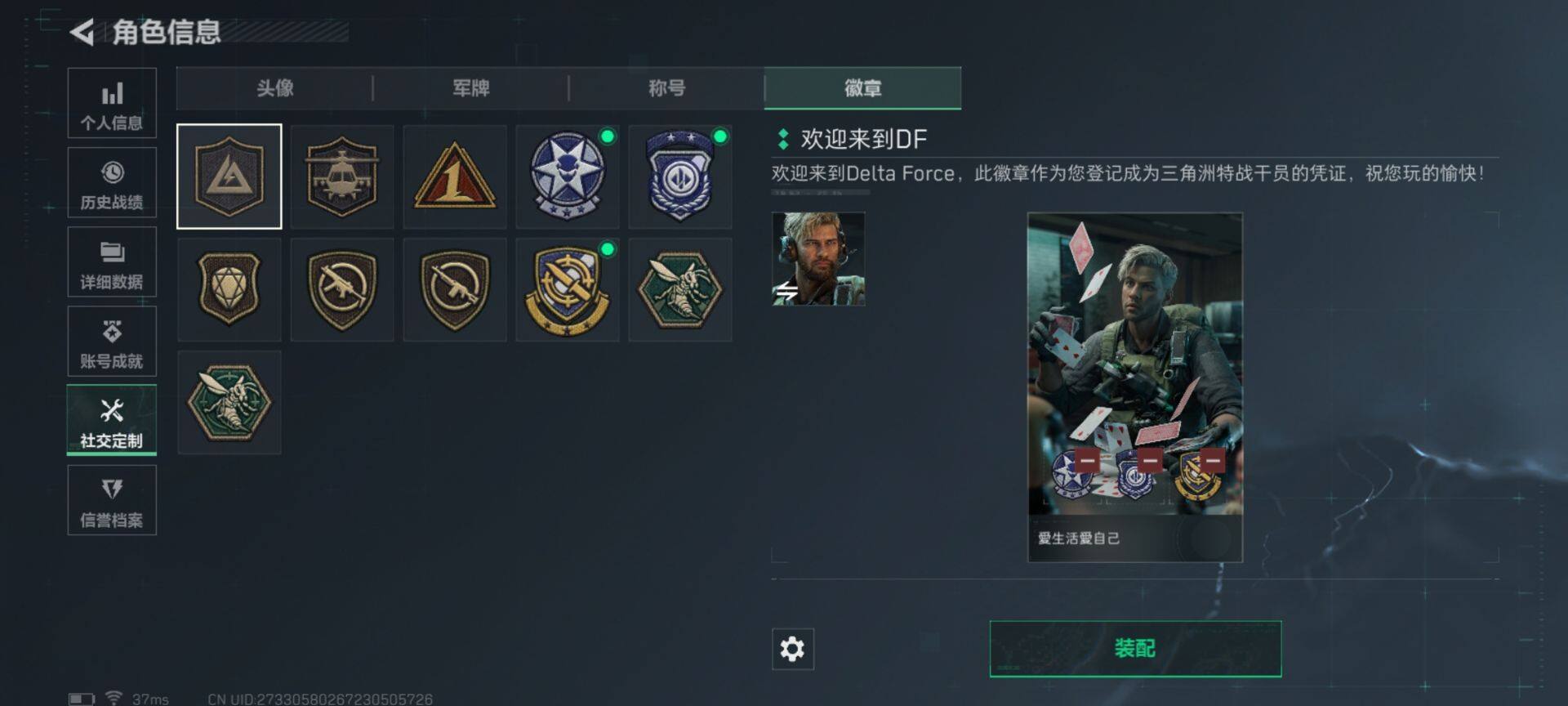Open 信誉档案 reputation section

[x=112, y=500]
